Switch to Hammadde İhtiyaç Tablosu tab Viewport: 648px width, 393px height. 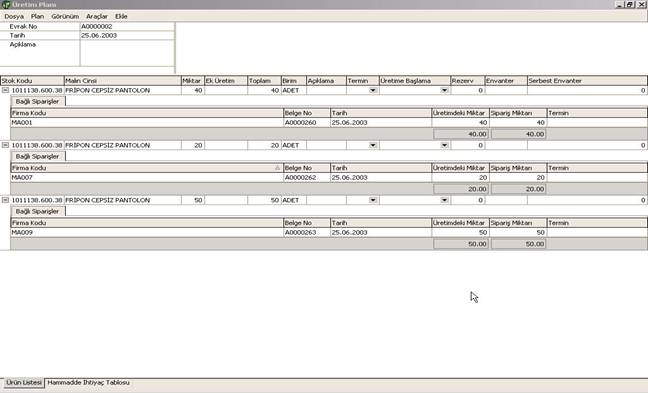pos(88,383)
